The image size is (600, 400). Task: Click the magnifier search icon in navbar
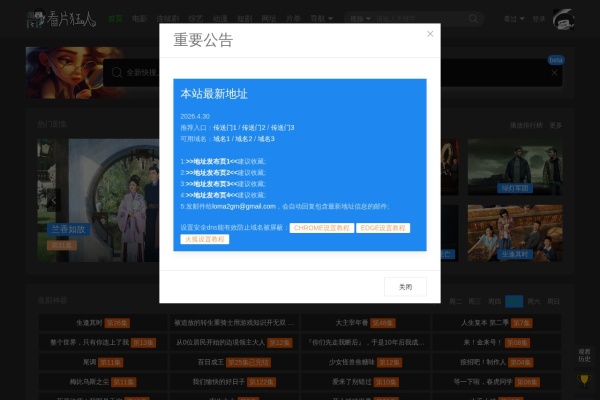[x=473, y=18]
